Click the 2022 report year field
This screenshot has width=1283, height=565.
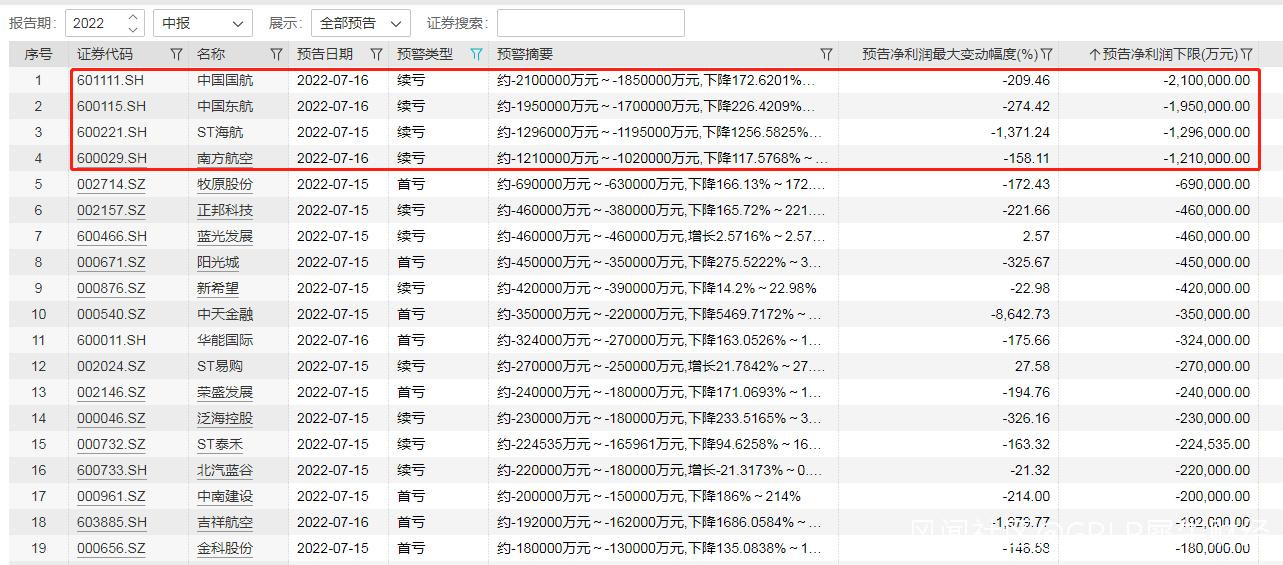tap(96, 23)
